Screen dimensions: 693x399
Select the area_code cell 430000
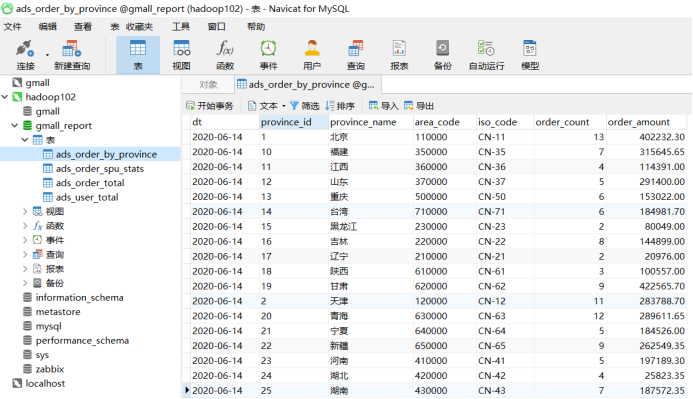point(444,391)
